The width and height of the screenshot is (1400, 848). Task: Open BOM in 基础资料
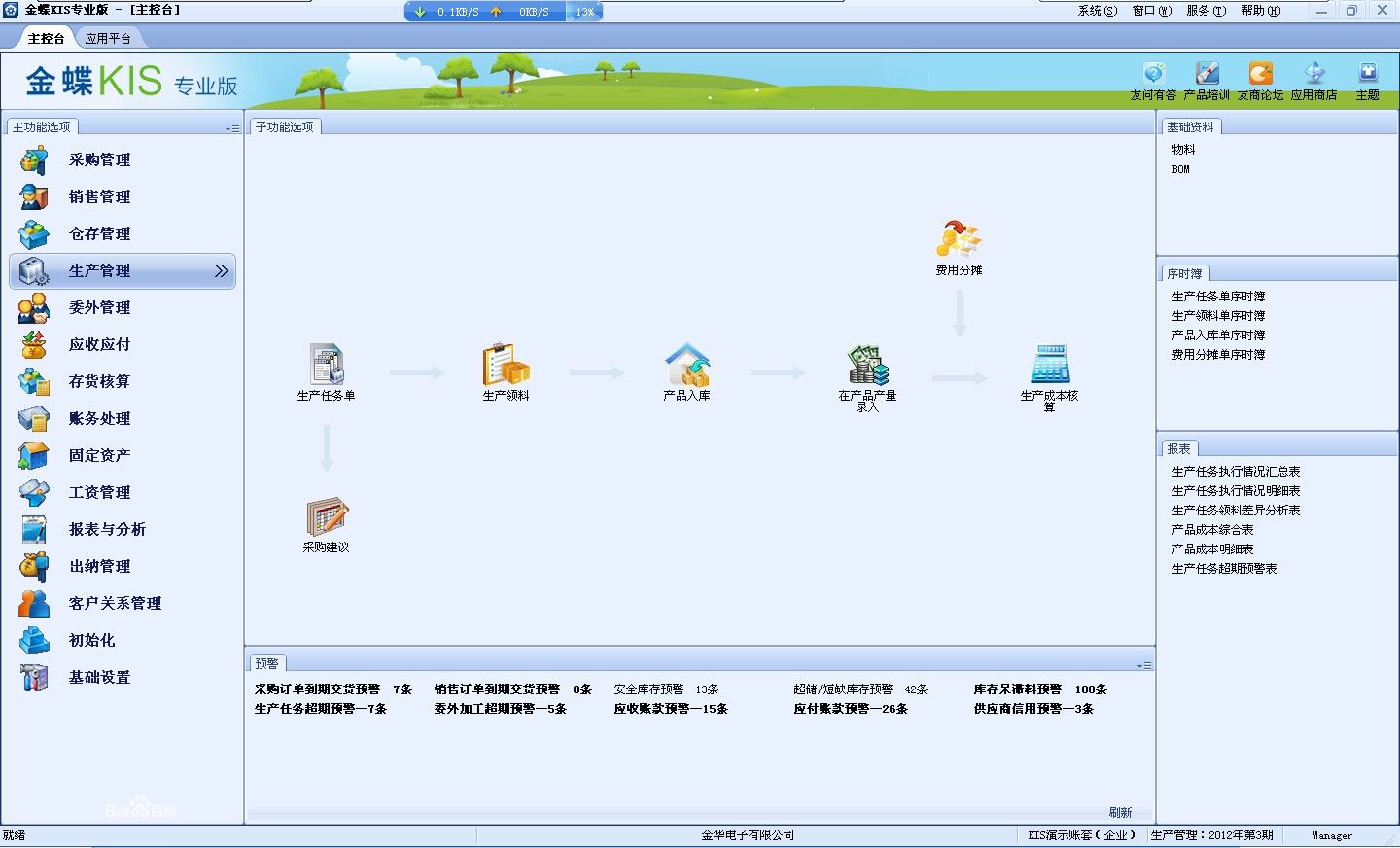click(x=1180, y=169)
